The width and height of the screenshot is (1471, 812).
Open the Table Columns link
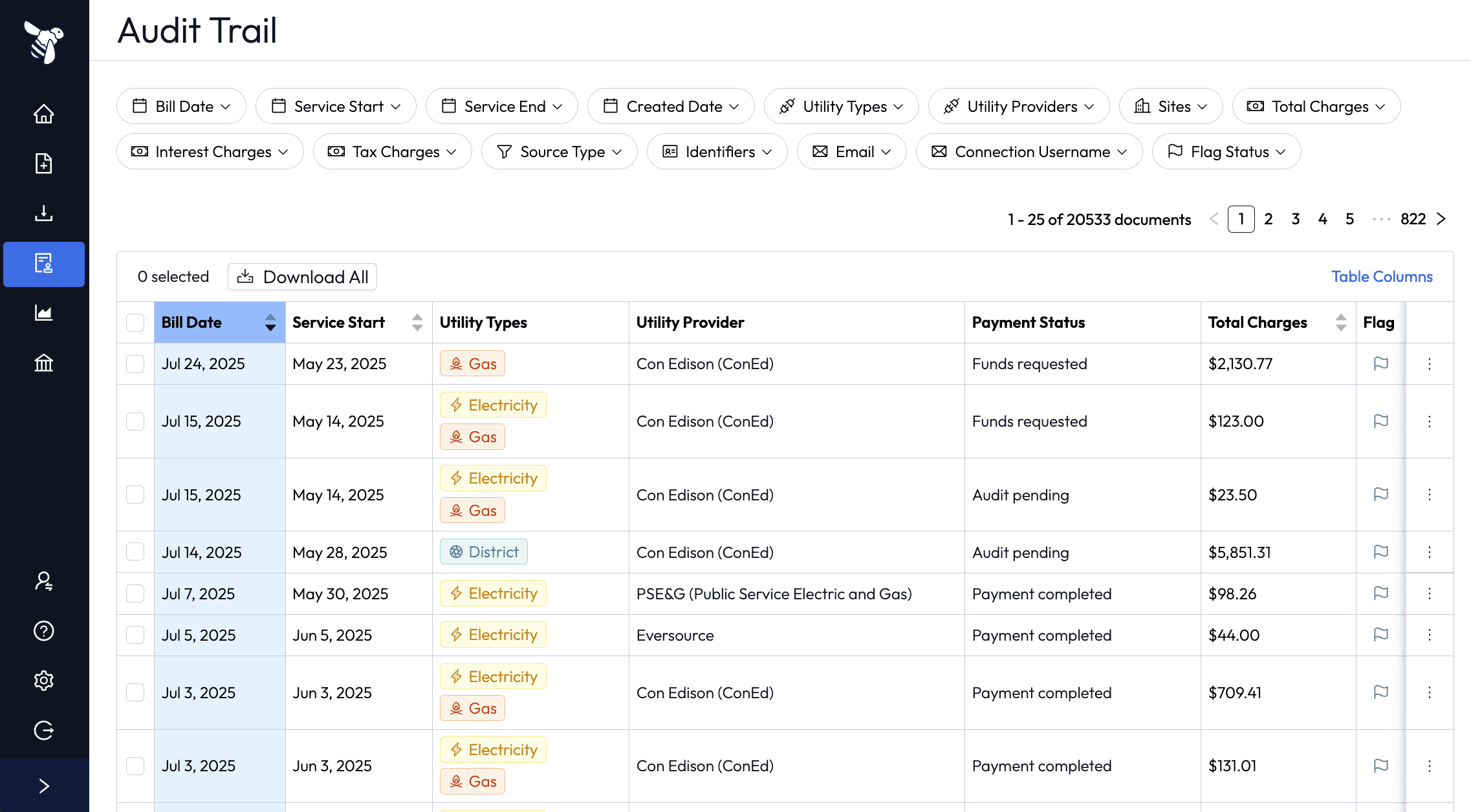pos(1381,277)
